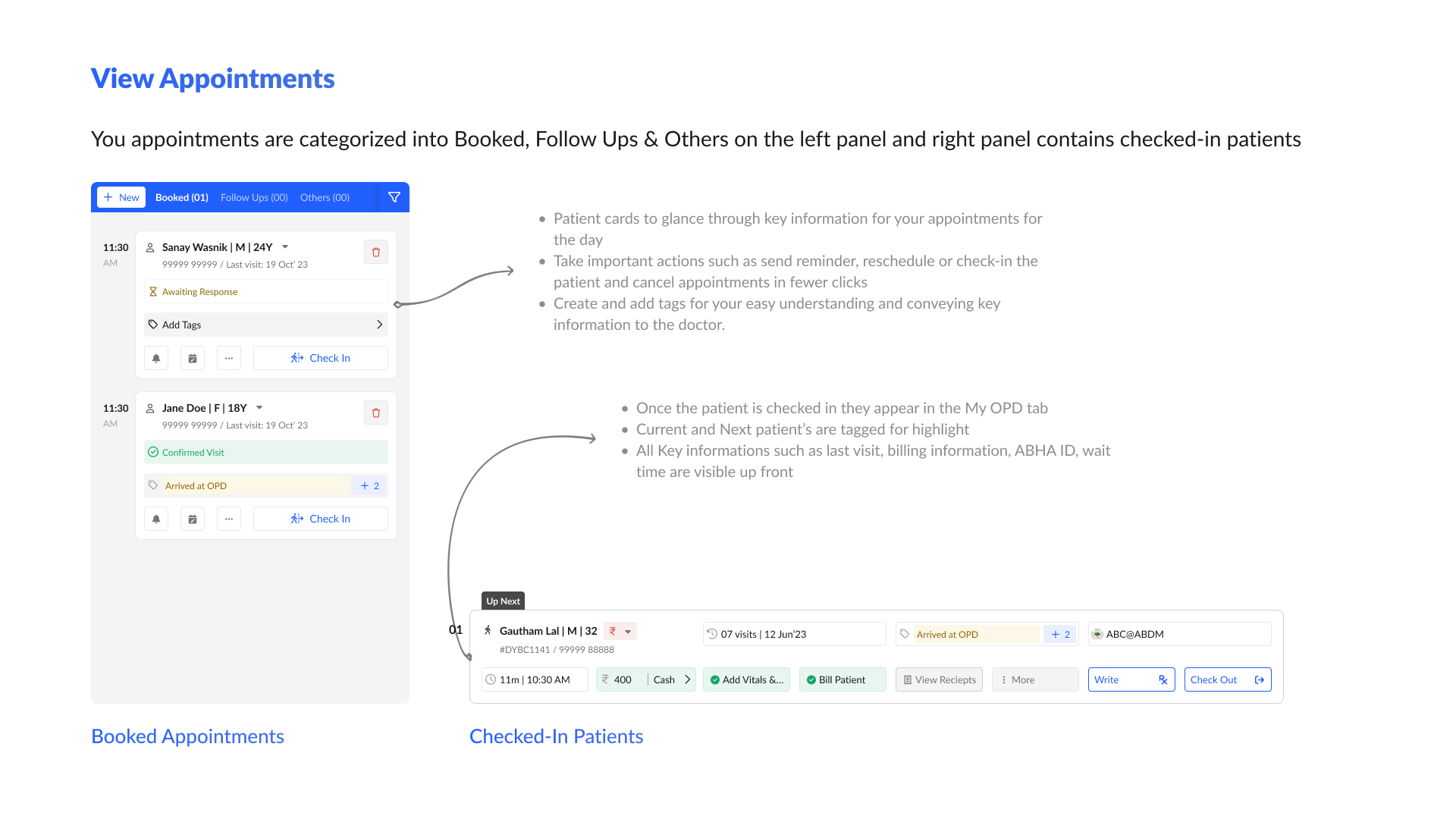Expand Sanay Wasnik patient details arrow

tap(285, 247)
